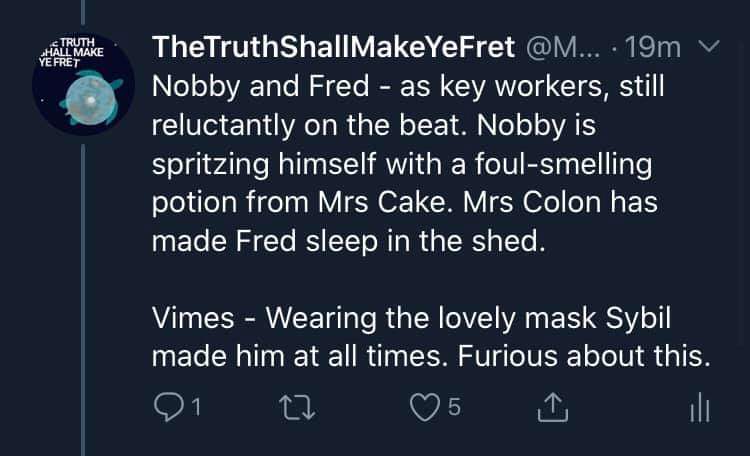This screenshot has height=456, width=750.
Task: Click the reply count number 1
Action: click(x=196, y=407)
